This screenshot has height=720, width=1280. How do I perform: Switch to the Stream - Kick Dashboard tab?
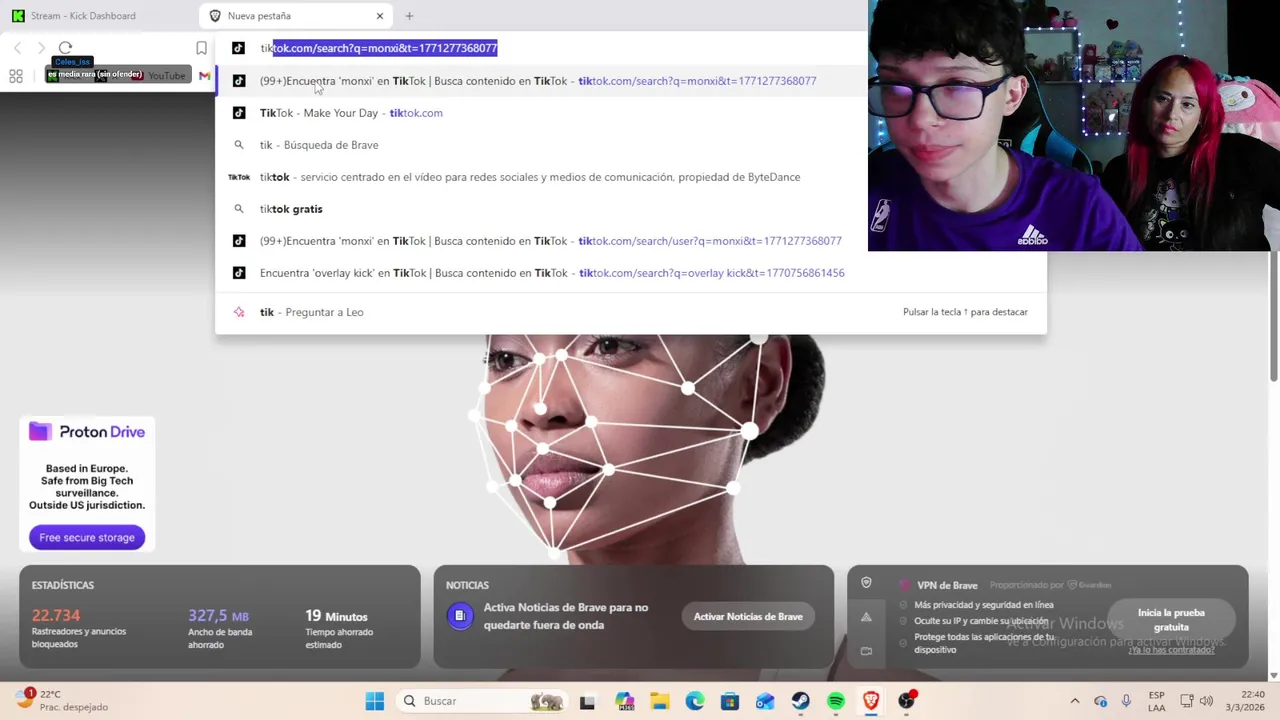tap(98, 16)
